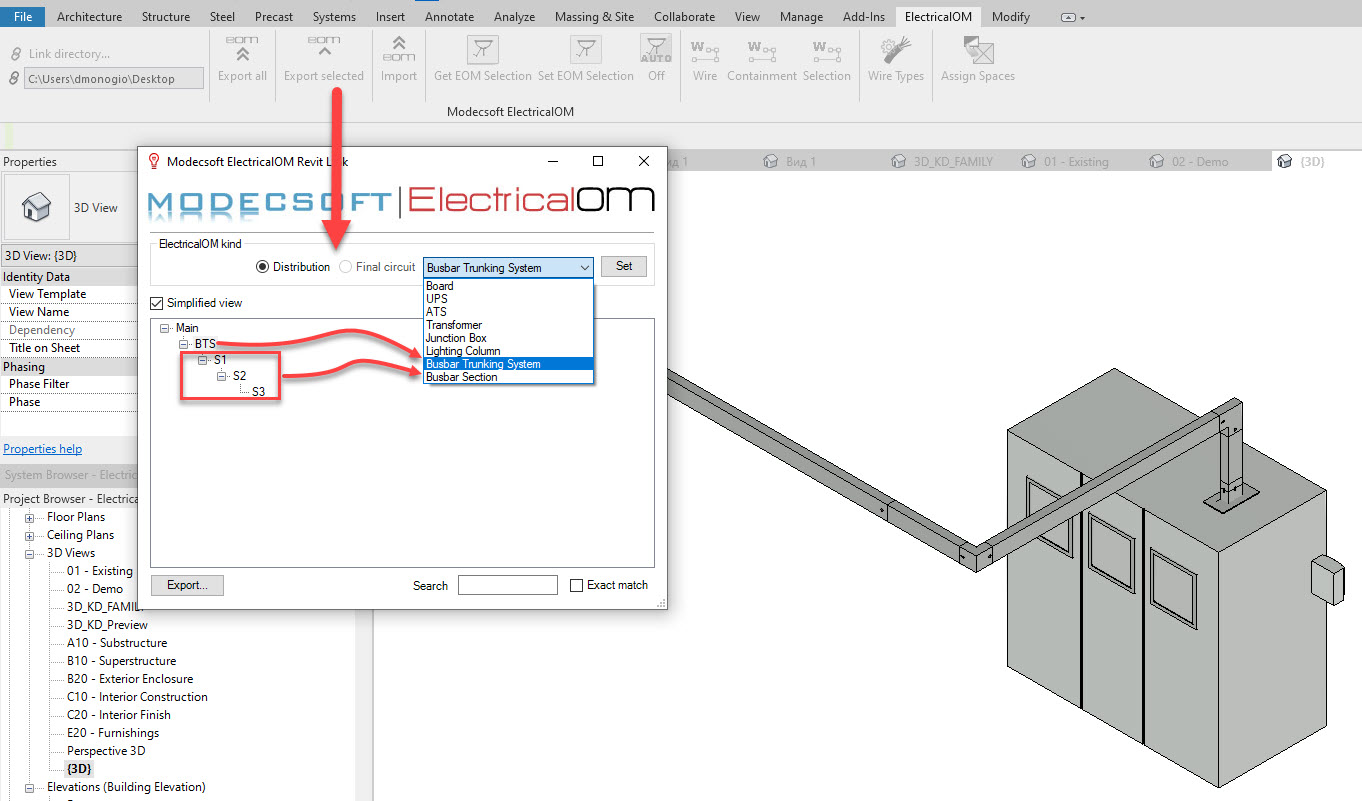Select the {3D} view in Project Browser
The image size is (1362, 801).
click(x=79, y=769)
